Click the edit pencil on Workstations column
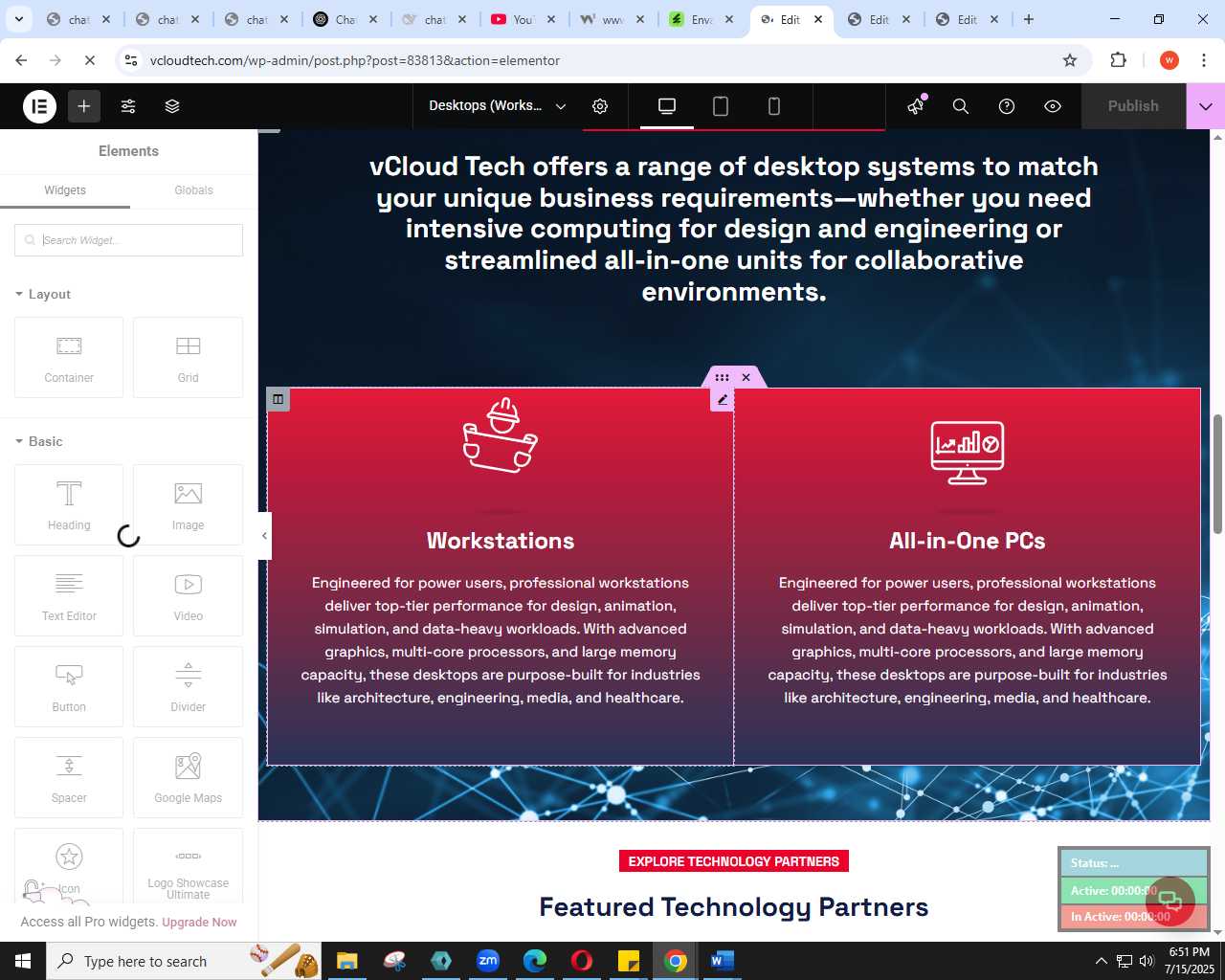 click(x=723, y=400)
